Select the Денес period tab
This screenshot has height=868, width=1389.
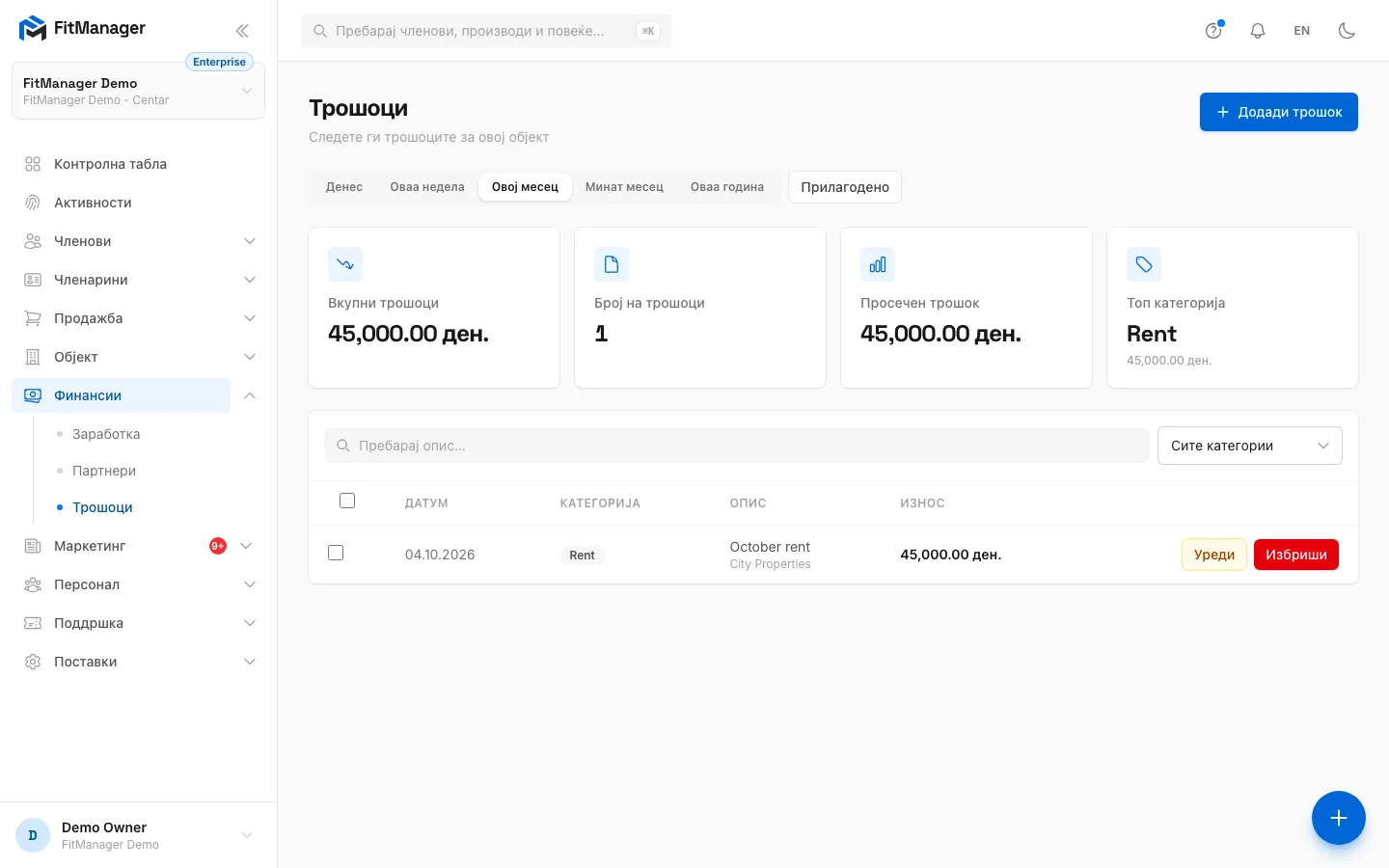click(344, 187)
